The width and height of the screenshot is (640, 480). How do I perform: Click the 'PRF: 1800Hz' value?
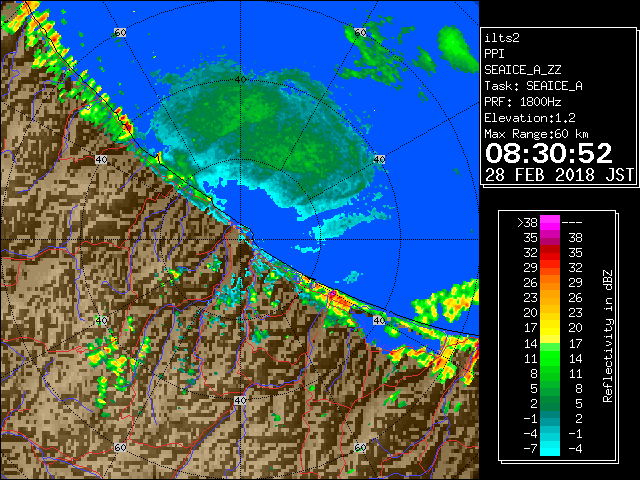[522, 102]
